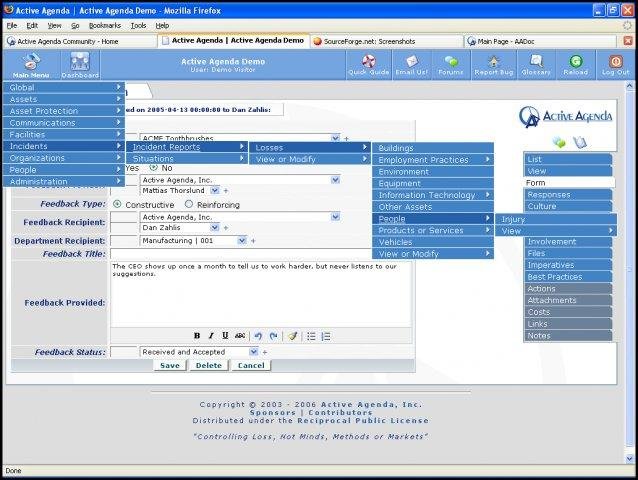
Task: Toggle bold formatting in editor toolbar
Action: [x=197, y=336]
